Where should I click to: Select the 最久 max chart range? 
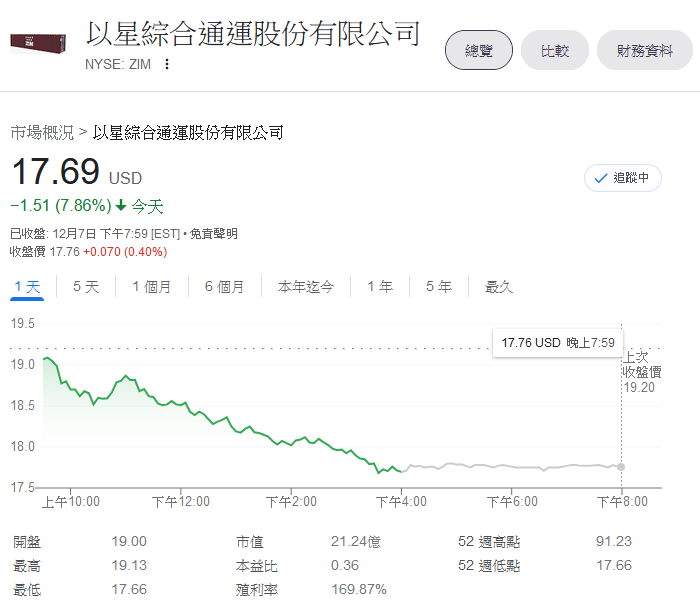(499, 287)
